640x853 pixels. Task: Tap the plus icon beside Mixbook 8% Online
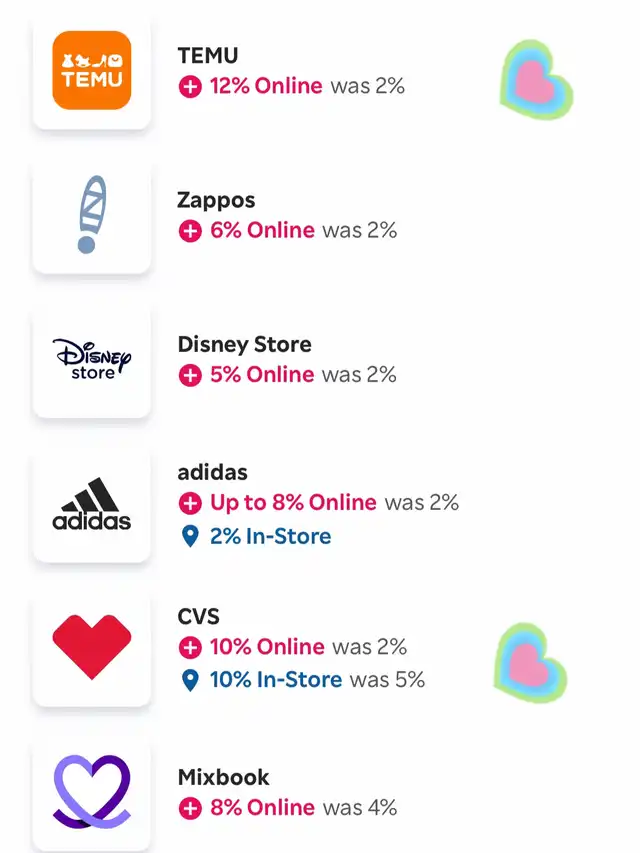pyautogui.click(x=190, y=808)
